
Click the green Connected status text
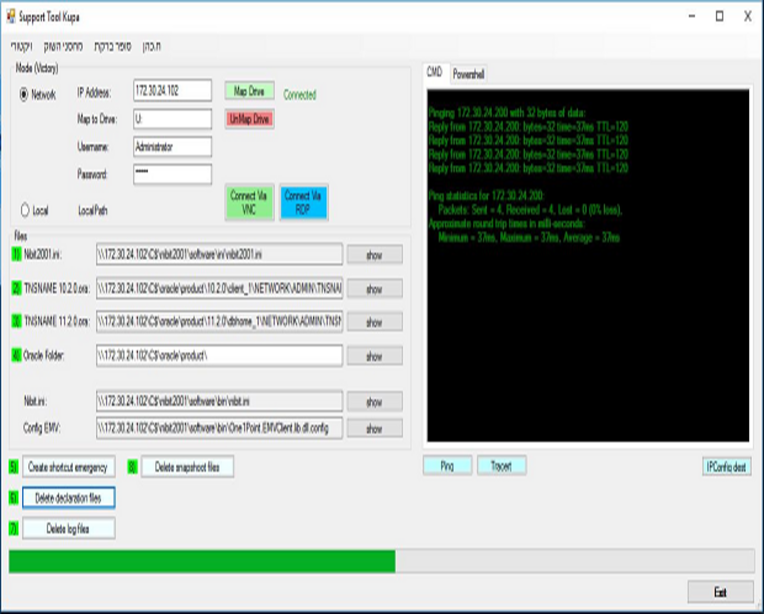point(300,95)
